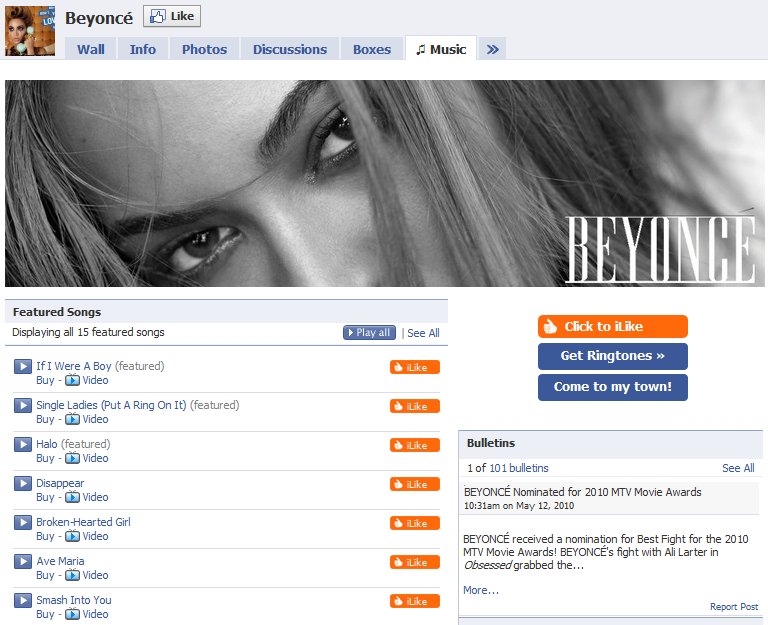See All featured songs
Image resolution: width=768 pixels, height=625 pixels.
pyautogui.click(x=423, y=333)
